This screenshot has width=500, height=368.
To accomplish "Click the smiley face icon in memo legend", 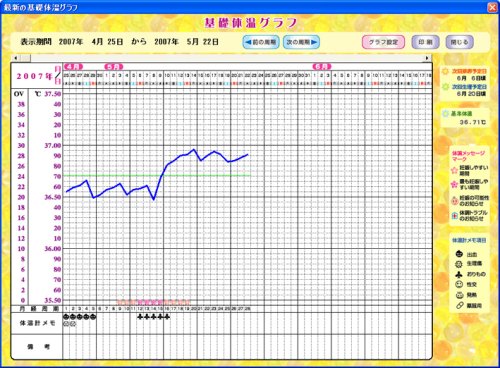I will click(459, 284).
